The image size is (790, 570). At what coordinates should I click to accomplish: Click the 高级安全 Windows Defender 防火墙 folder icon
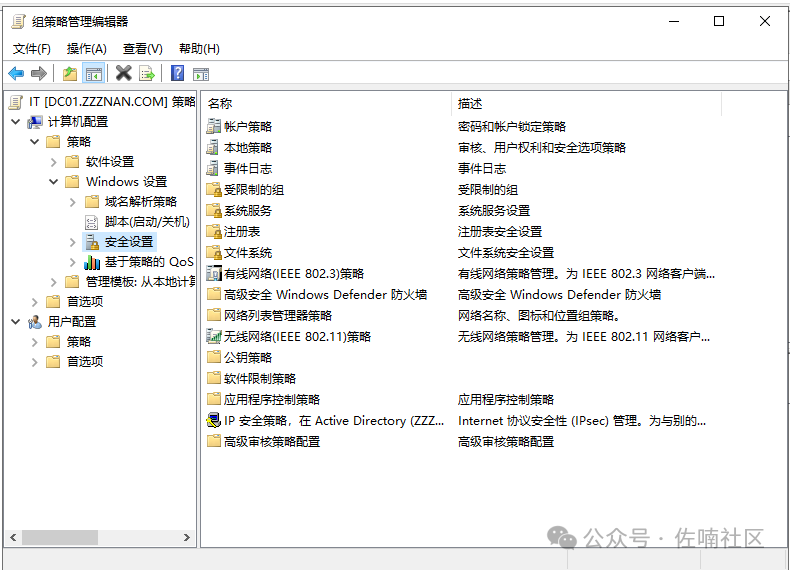click(x=214, y=294)
